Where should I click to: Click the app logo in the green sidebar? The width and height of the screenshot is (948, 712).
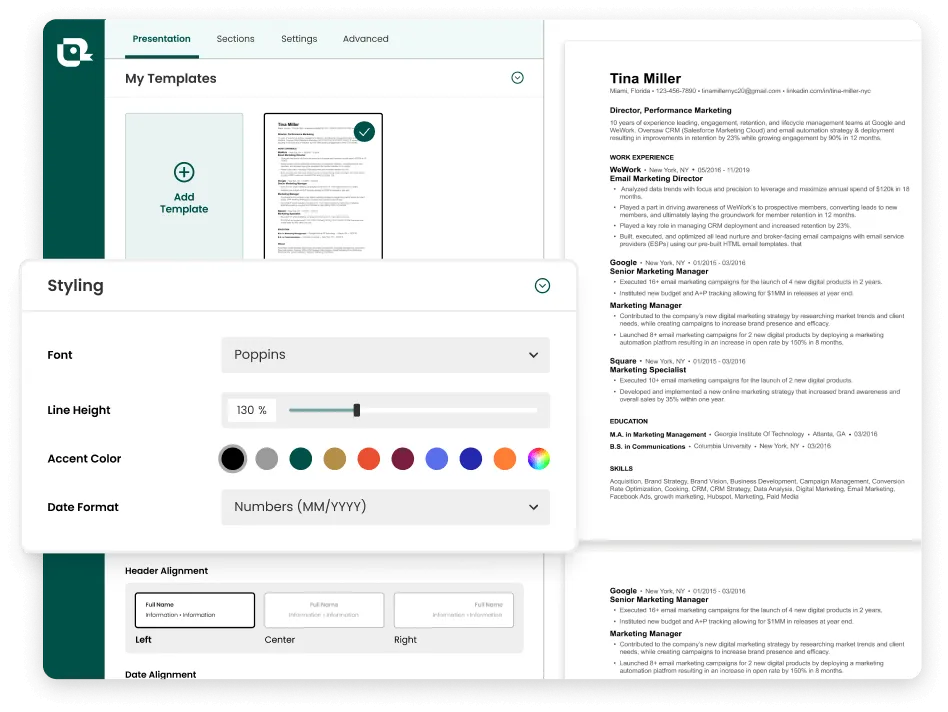point(74,53)
